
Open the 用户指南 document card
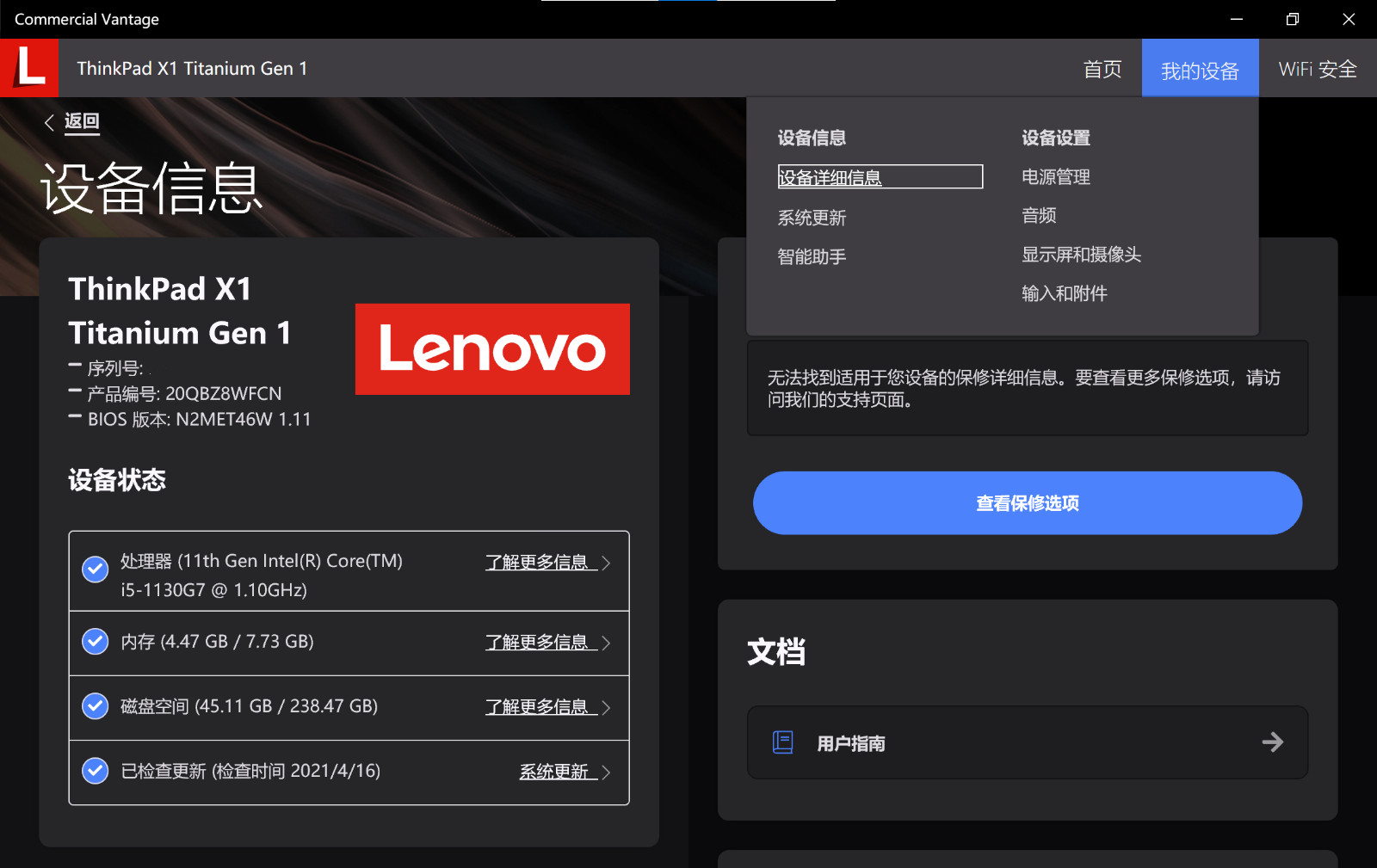[1028, 742]
